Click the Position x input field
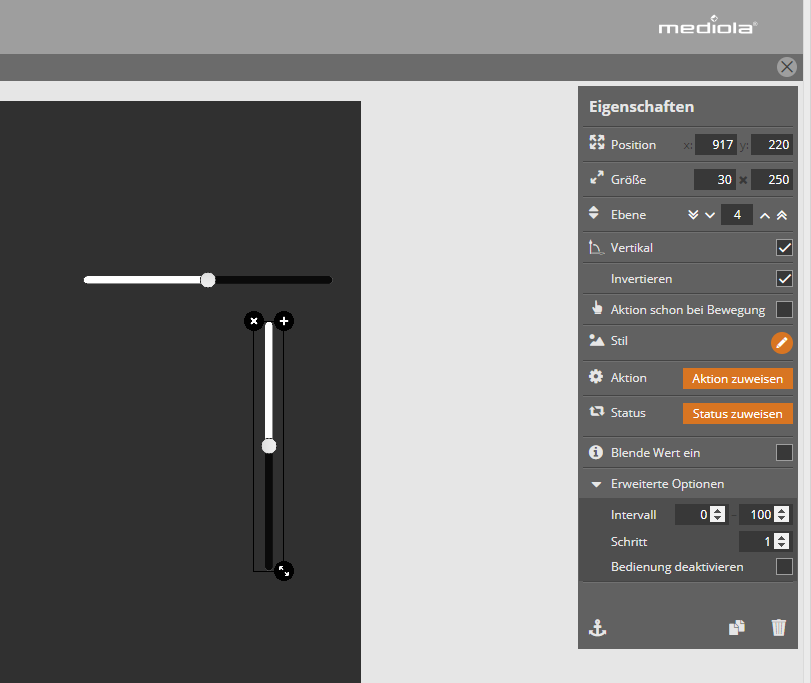This screenshot has height=683, width=811. [716, 145]
